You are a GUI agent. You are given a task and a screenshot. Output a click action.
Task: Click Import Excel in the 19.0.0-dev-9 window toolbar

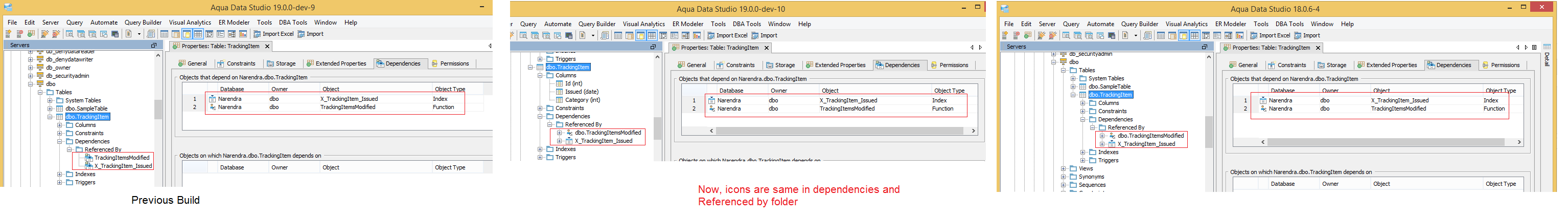[273, 34]
